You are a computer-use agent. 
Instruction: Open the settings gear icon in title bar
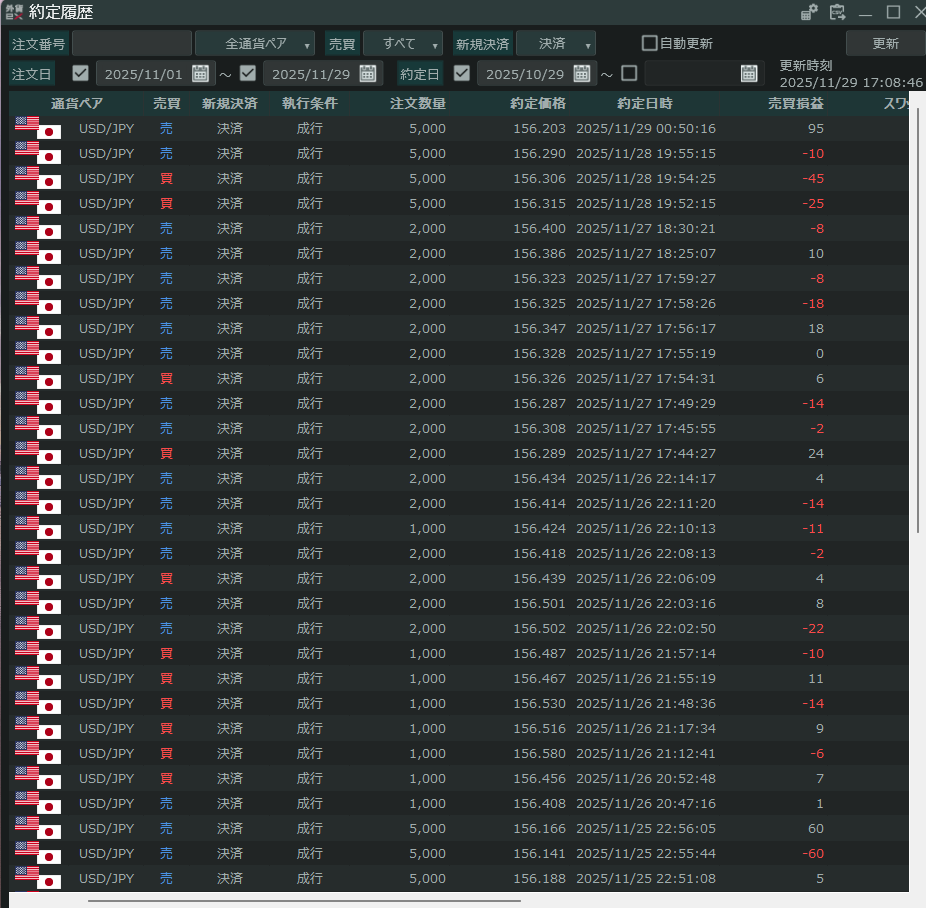coord(810,12)
